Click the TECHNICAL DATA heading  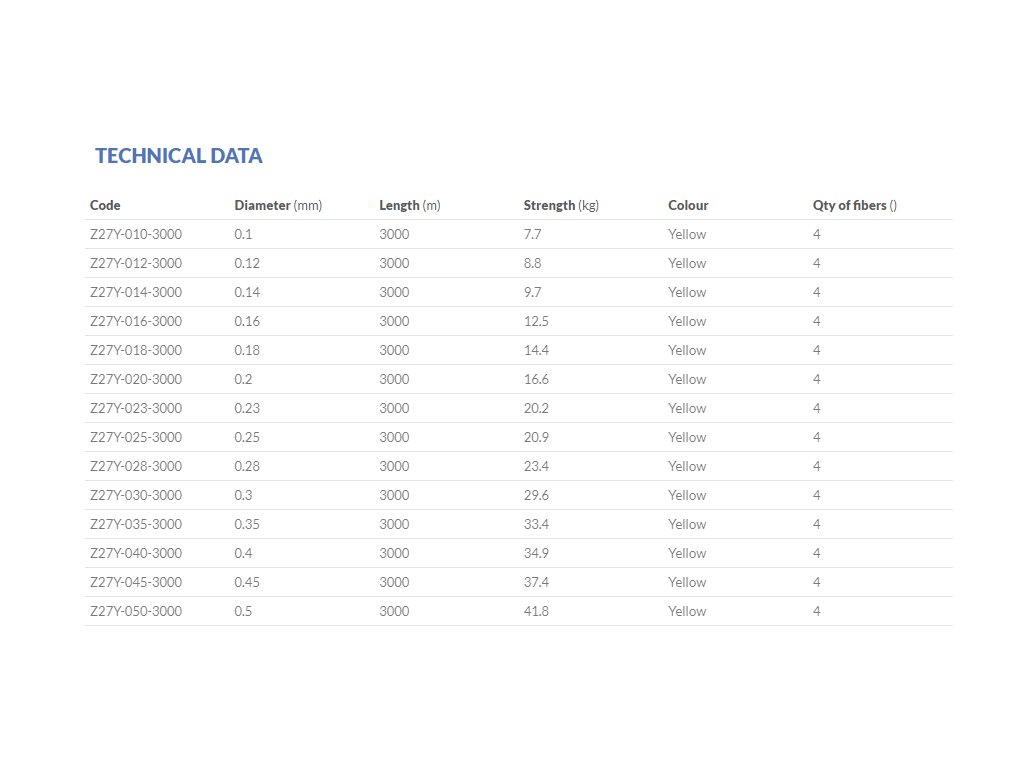178,156
